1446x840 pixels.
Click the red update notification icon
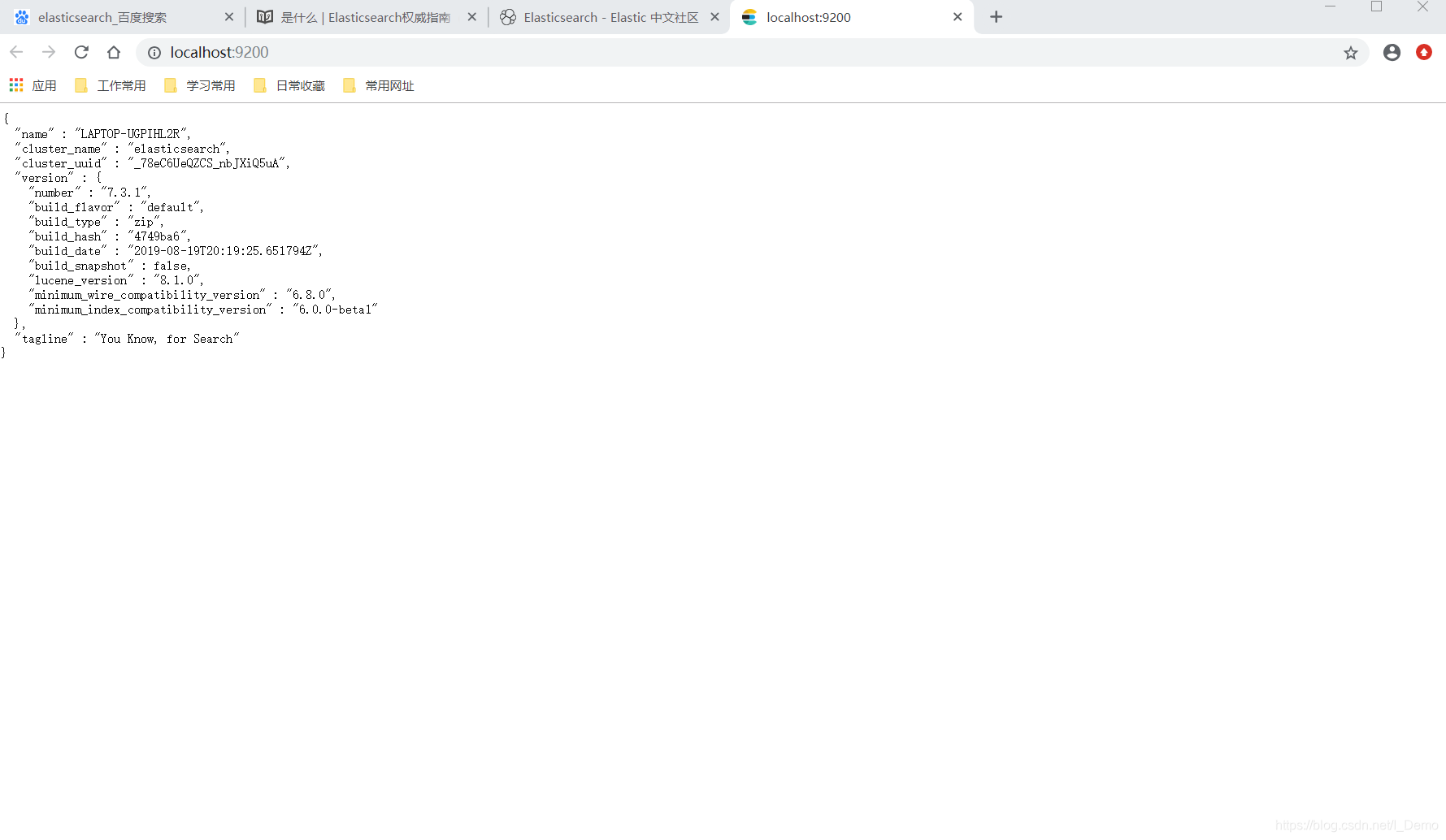(x=1423, y=52)
